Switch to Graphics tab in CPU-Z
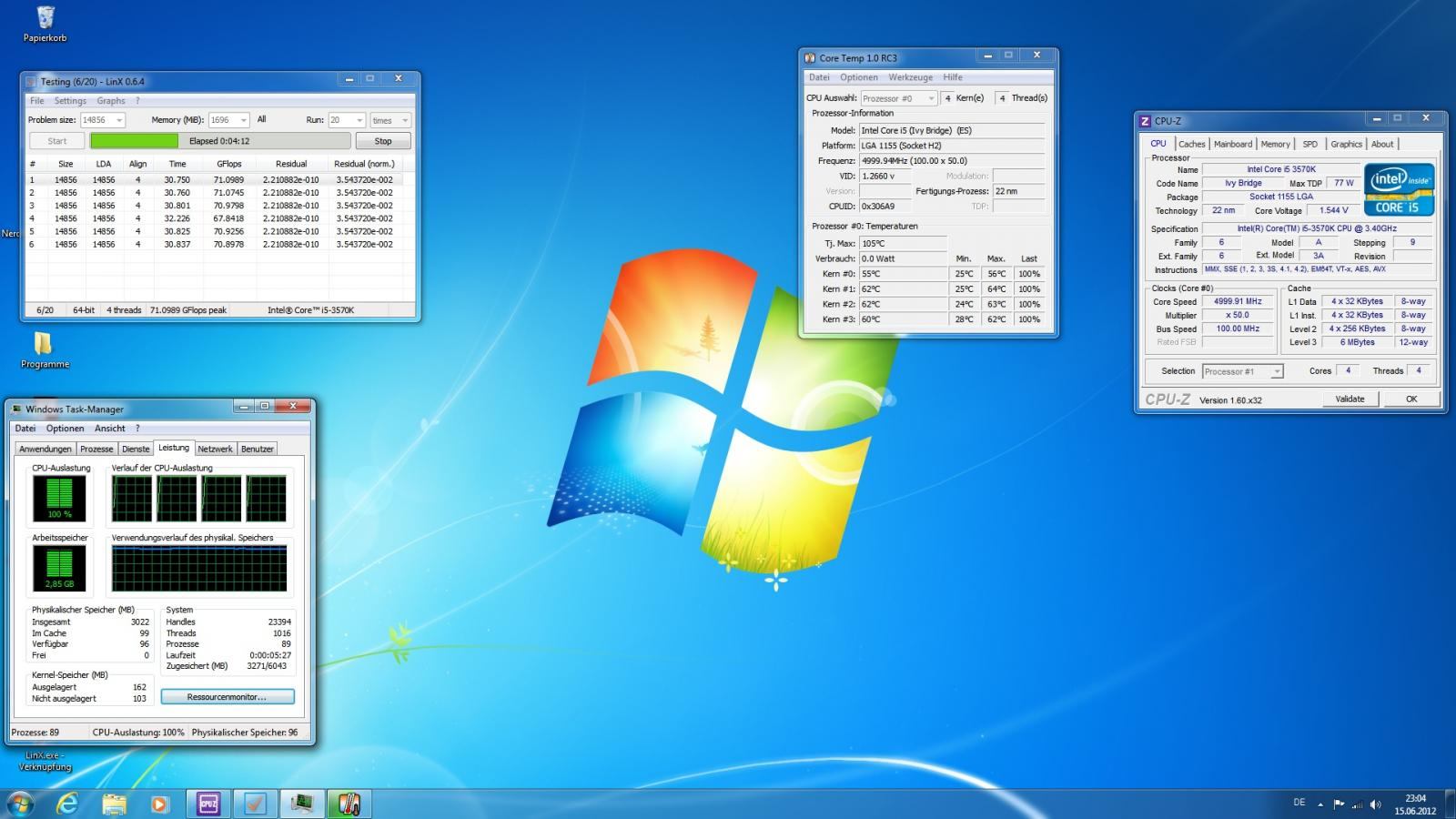The width and height of the screenshot is (1456, 819). 1346,144
